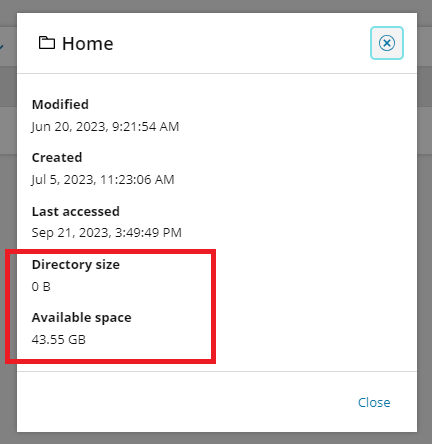Screen dimensions: 432x444
Task: Select the Jun 20, 2023 modified timestamp
Action: point(105,127)
